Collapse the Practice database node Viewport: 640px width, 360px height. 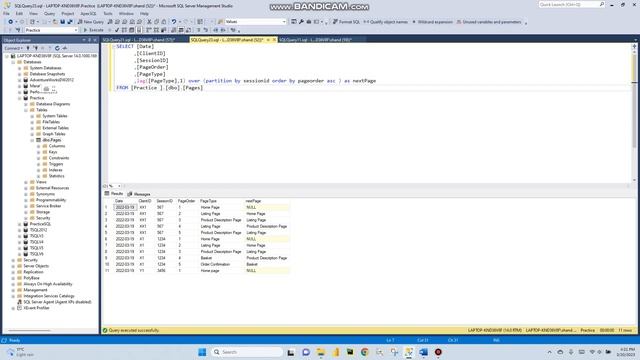coord(20,98)
